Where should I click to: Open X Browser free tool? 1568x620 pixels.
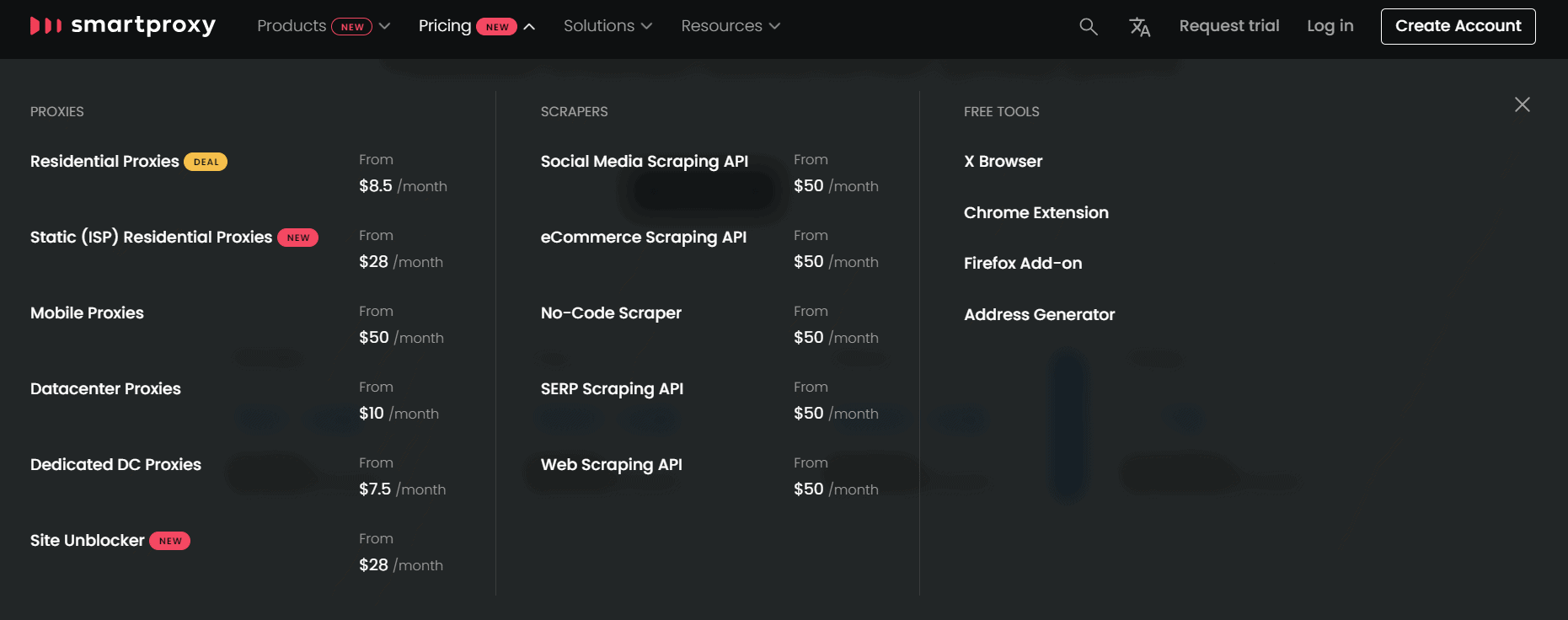(1003, 161)
